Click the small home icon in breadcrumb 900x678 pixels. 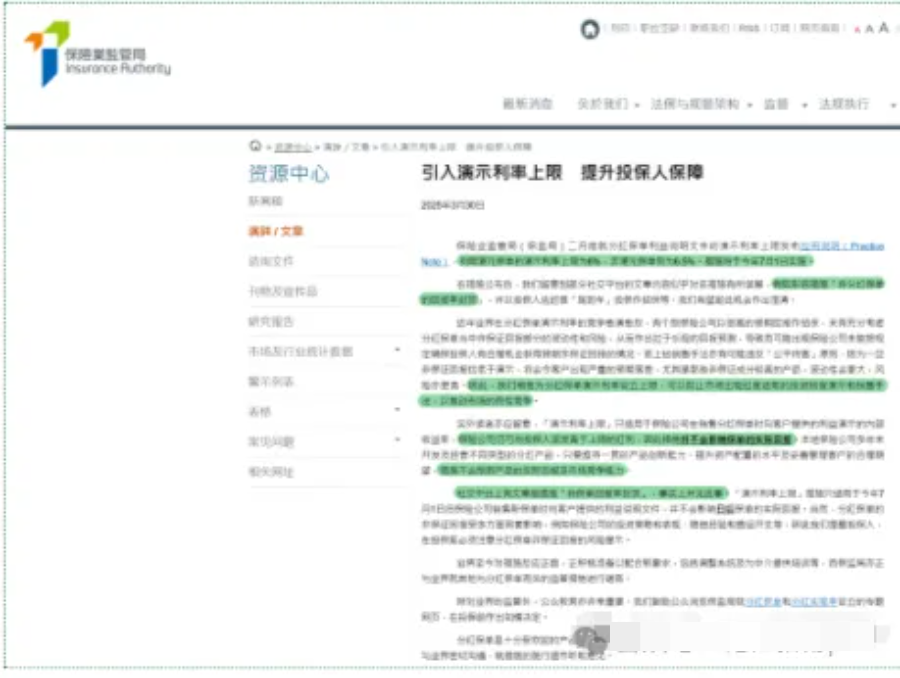coord(256,146)
